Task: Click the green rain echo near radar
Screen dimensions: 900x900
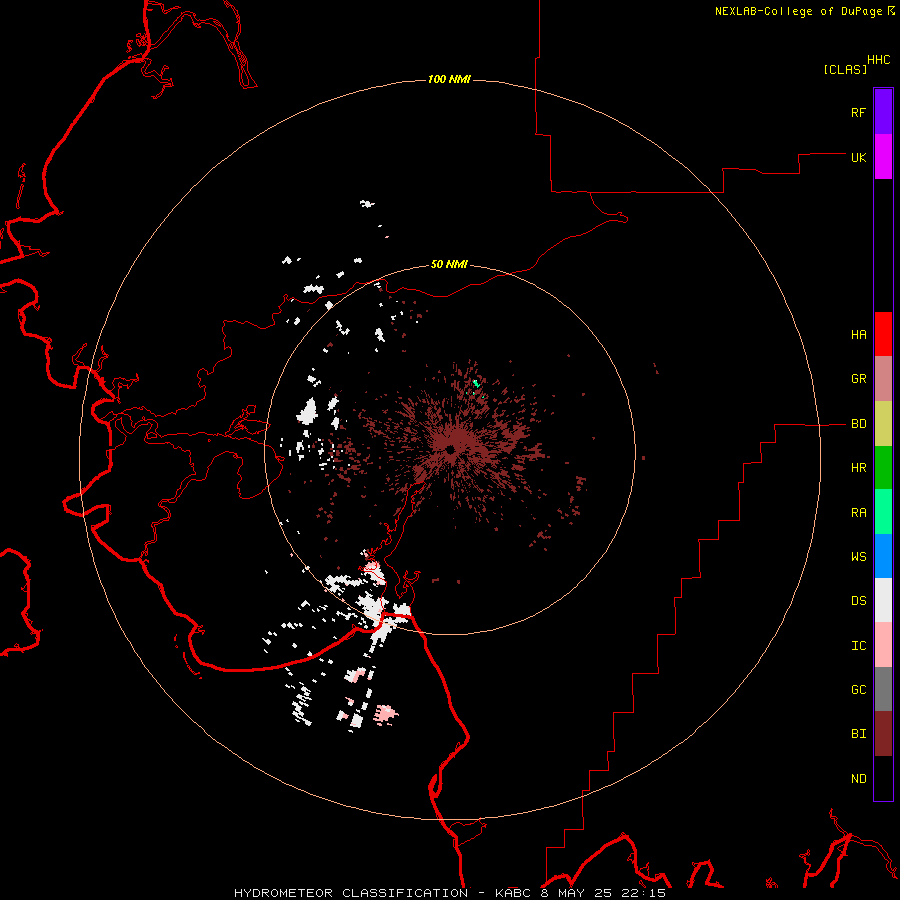Action: click(x=476, y=383)
